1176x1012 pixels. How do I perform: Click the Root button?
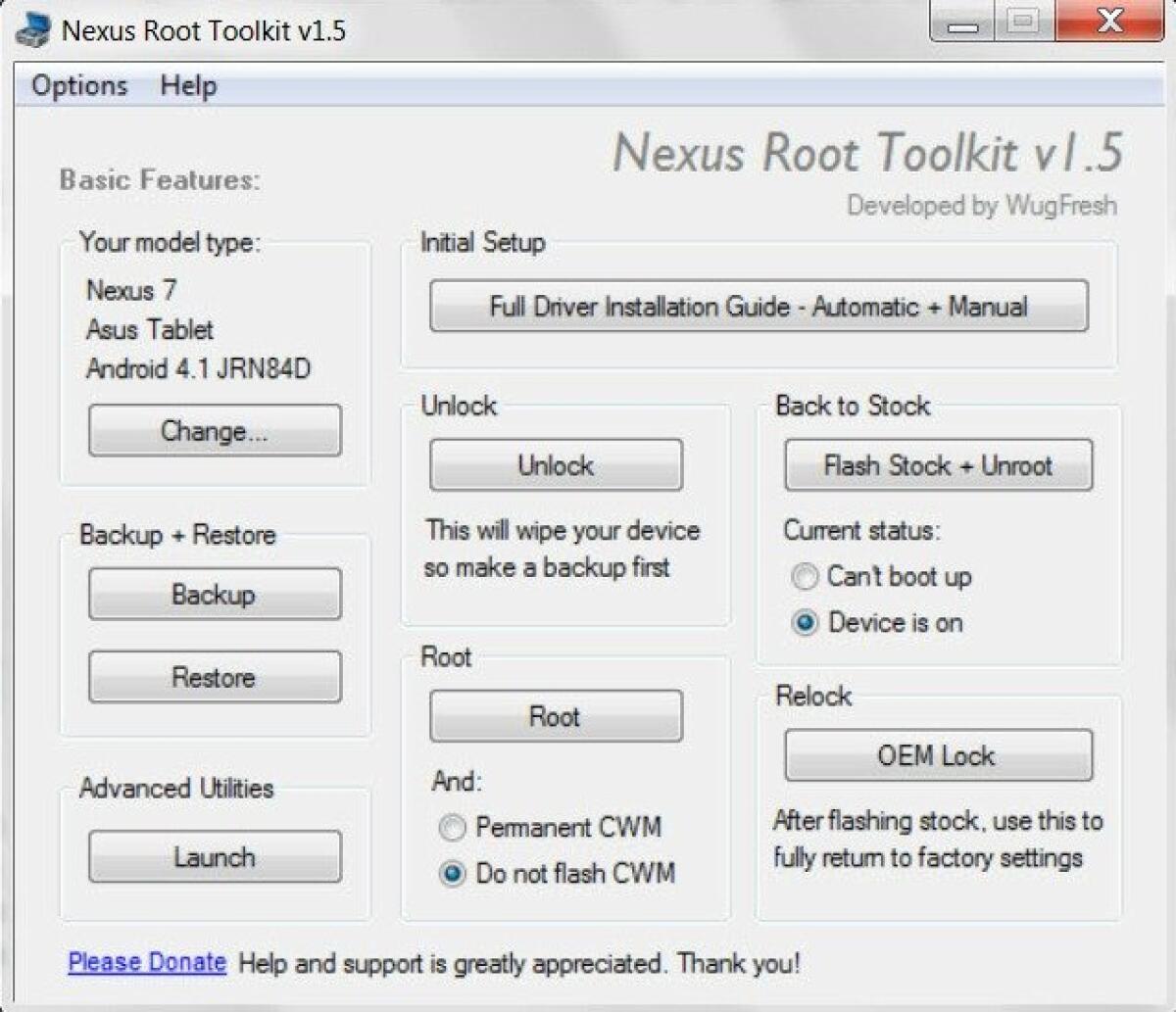(x=555, y=716)
